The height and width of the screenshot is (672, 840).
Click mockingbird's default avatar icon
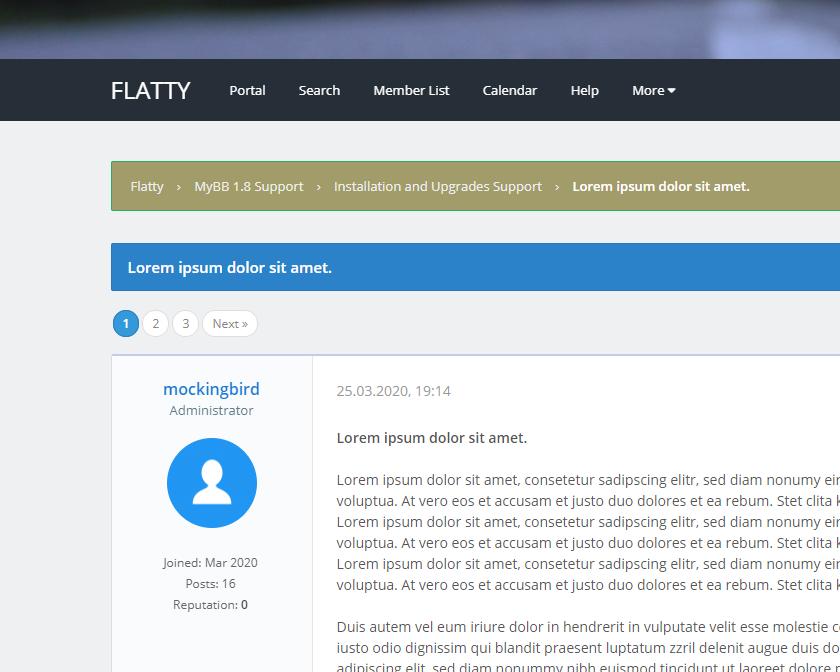[211, 483]
